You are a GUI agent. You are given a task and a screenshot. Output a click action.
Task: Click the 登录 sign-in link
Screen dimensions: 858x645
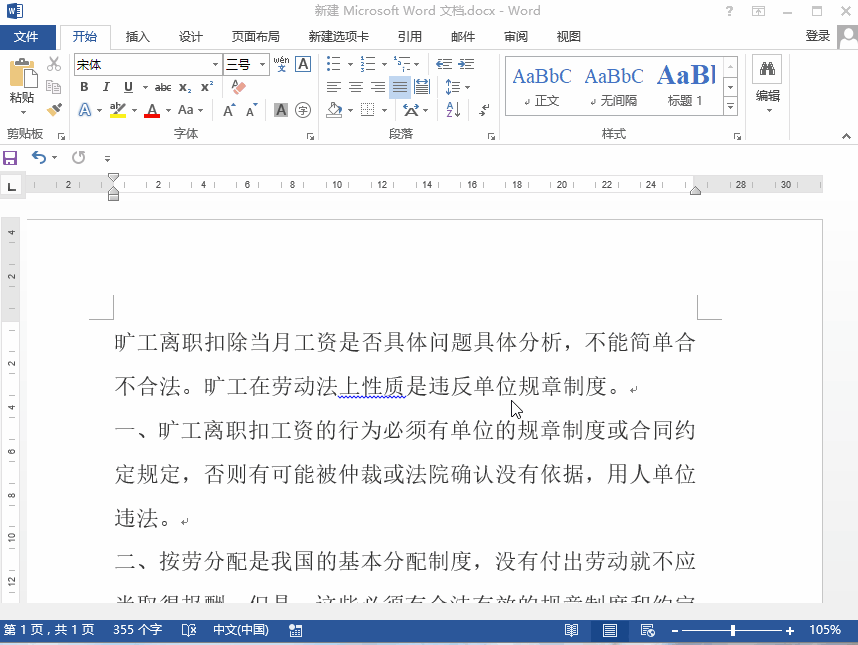point(817,36)
